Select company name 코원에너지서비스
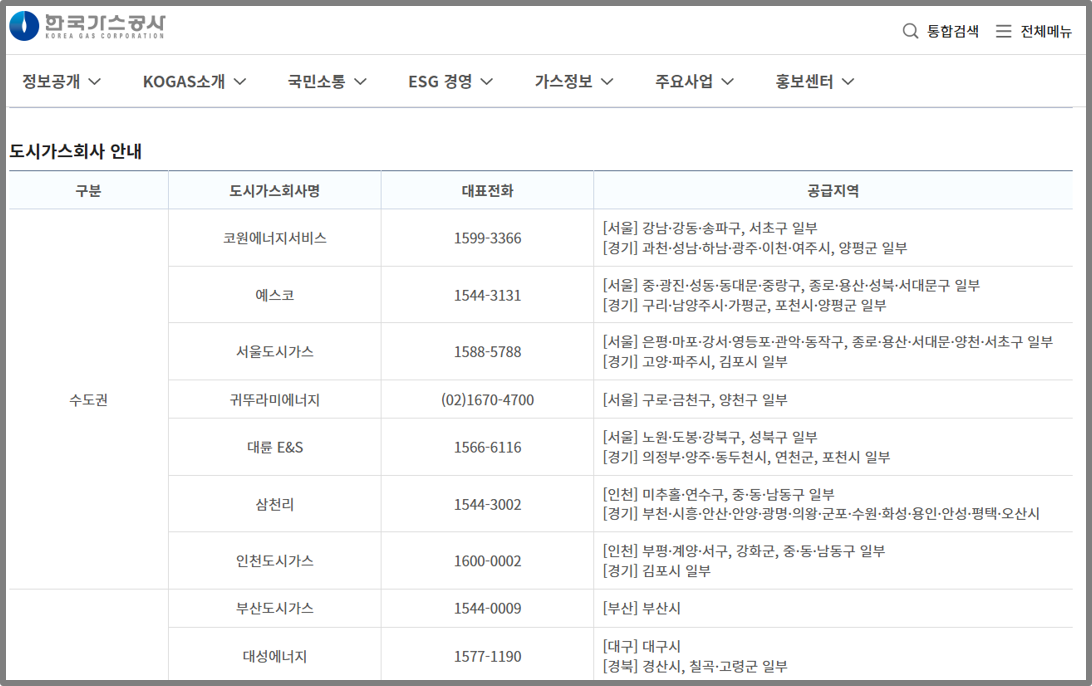 (x=274, y=238)
